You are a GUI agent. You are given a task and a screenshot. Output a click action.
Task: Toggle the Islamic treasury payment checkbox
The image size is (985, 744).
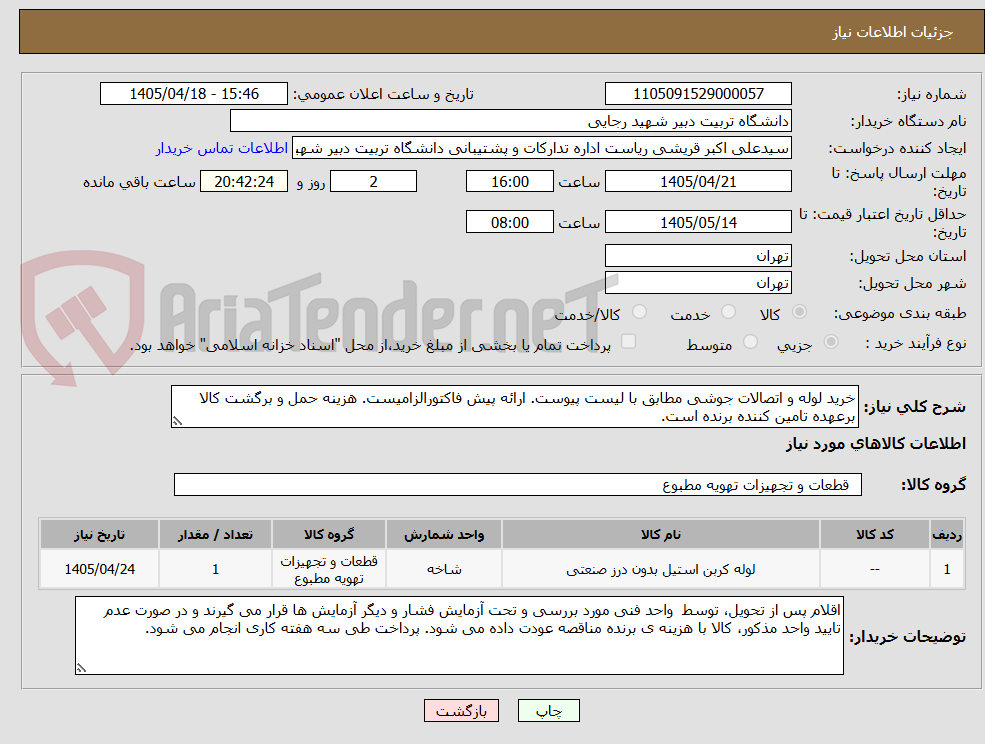[628, 342]
